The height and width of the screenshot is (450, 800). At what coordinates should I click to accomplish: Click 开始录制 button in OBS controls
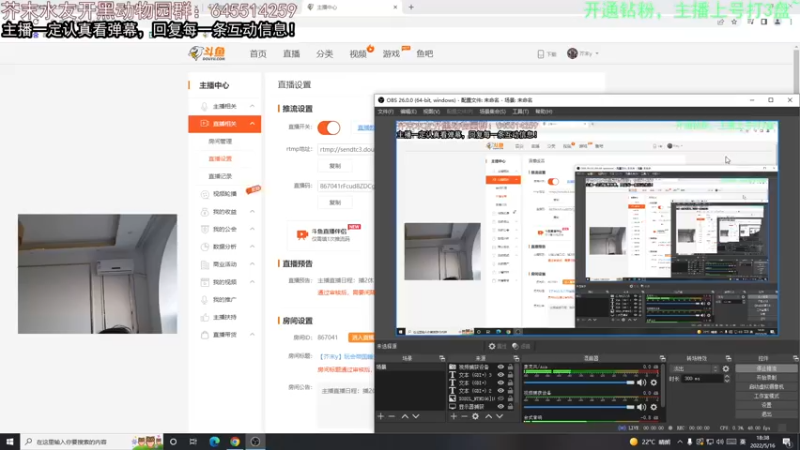pos(766,378)
